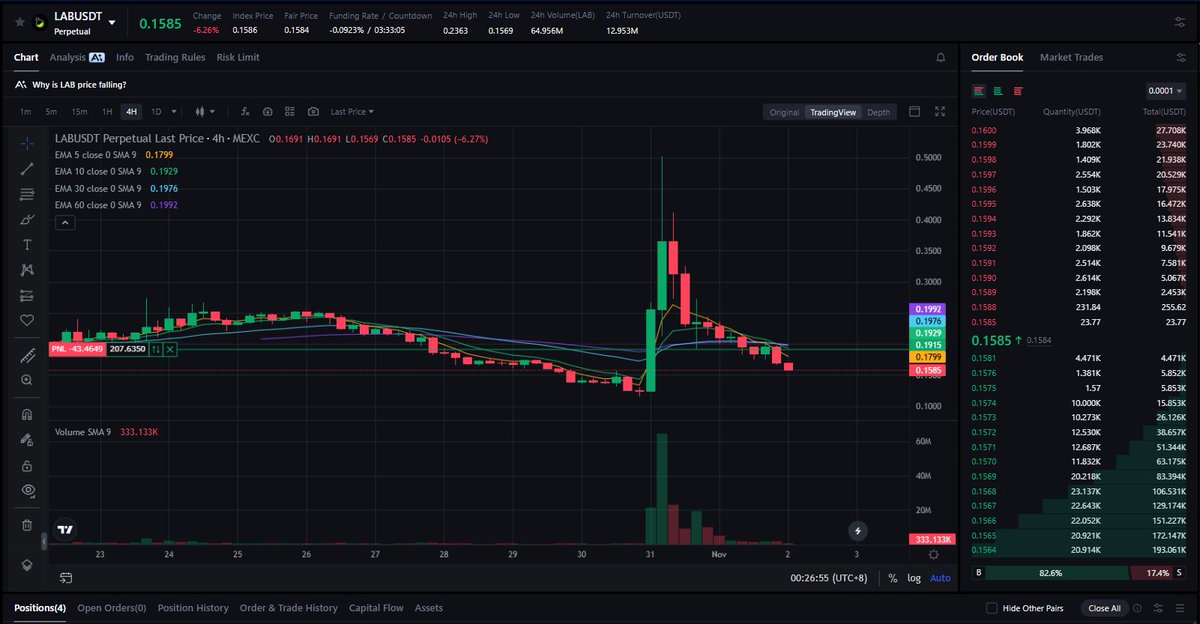This screenshot has width=1200, height=624.
Task: Enter fullscreen chart mode
Action: point(939,112)
